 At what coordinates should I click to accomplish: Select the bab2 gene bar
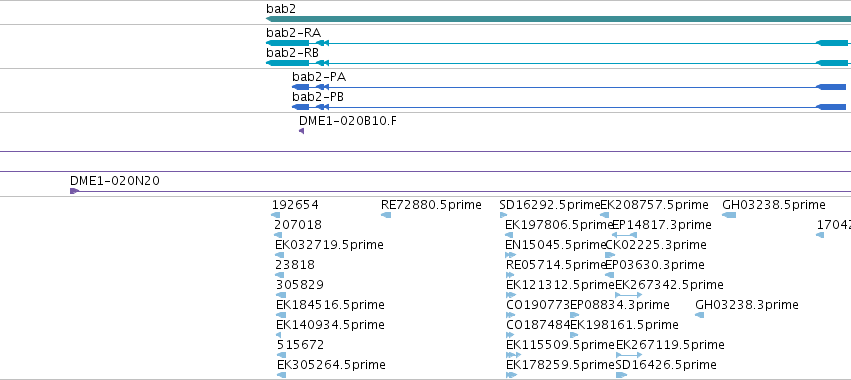(x=558, y=19)
